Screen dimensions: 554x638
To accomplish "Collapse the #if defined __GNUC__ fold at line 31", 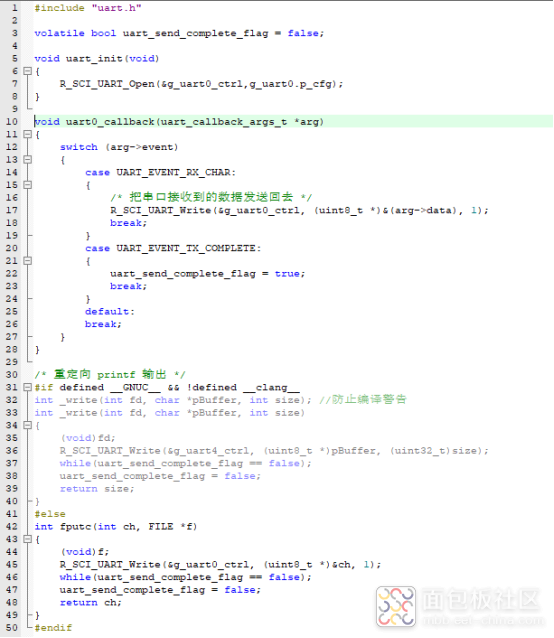I will tap(28, 387).
